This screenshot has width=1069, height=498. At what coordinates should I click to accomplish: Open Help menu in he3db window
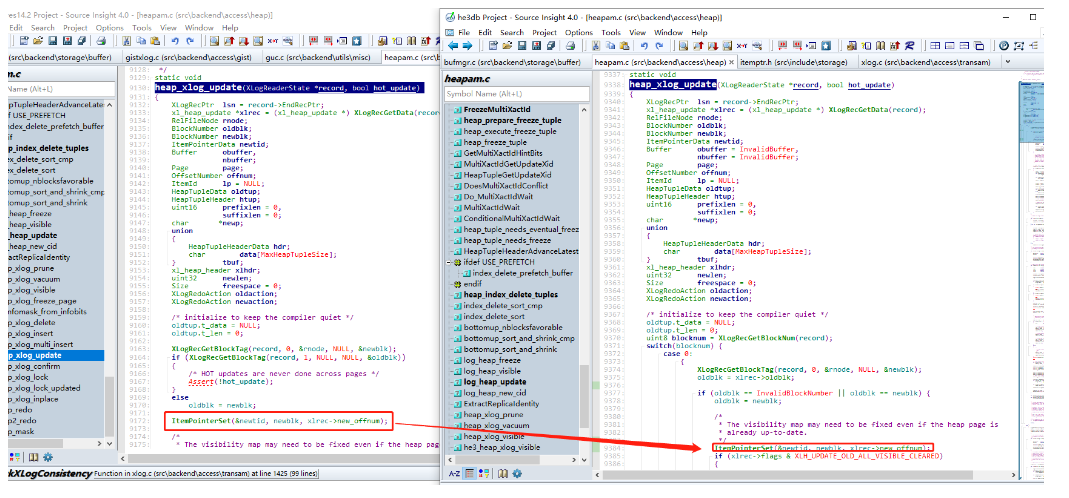[699, 32]
